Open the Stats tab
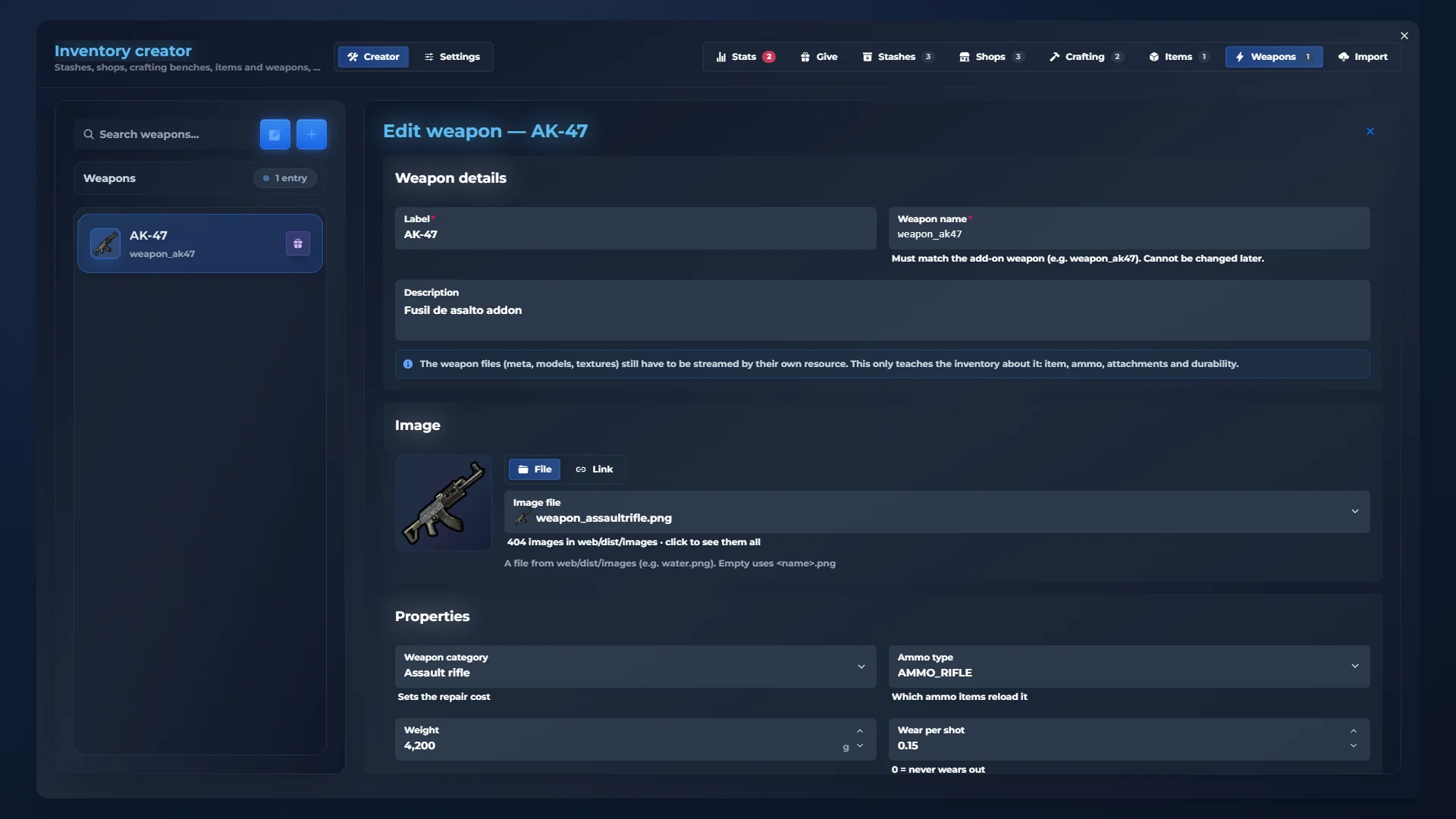Viewport: 1456px width, 819px height. point(745,57)
